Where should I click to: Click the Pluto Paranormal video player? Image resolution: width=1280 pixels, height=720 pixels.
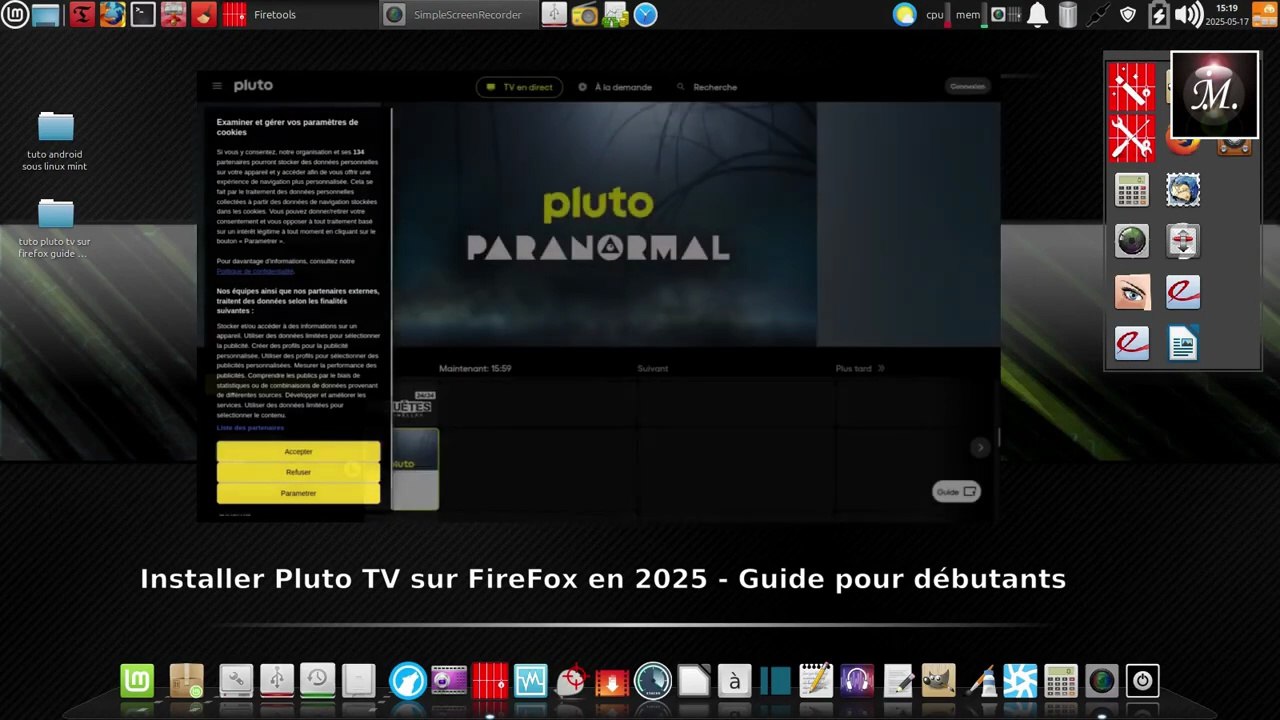coord(605,224)
